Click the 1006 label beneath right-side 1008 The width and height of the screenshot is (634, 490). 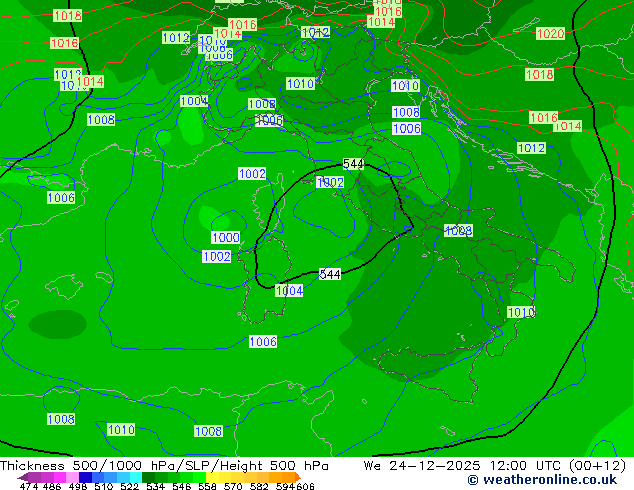407,129
